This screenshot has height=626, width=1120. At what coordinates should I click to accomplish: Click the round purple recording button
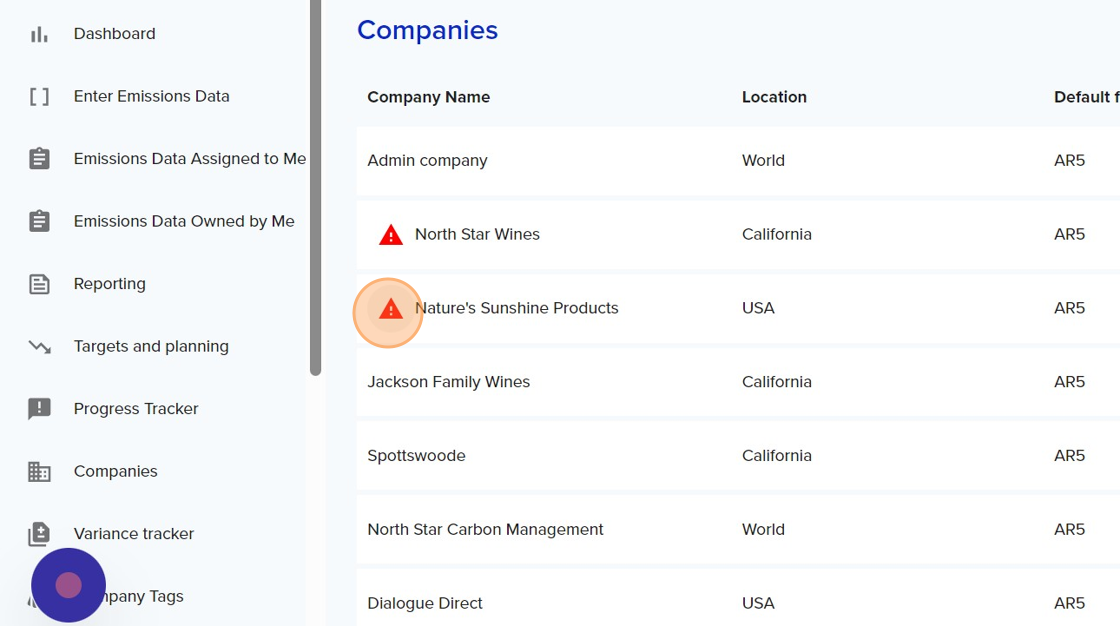pos(69,585)
